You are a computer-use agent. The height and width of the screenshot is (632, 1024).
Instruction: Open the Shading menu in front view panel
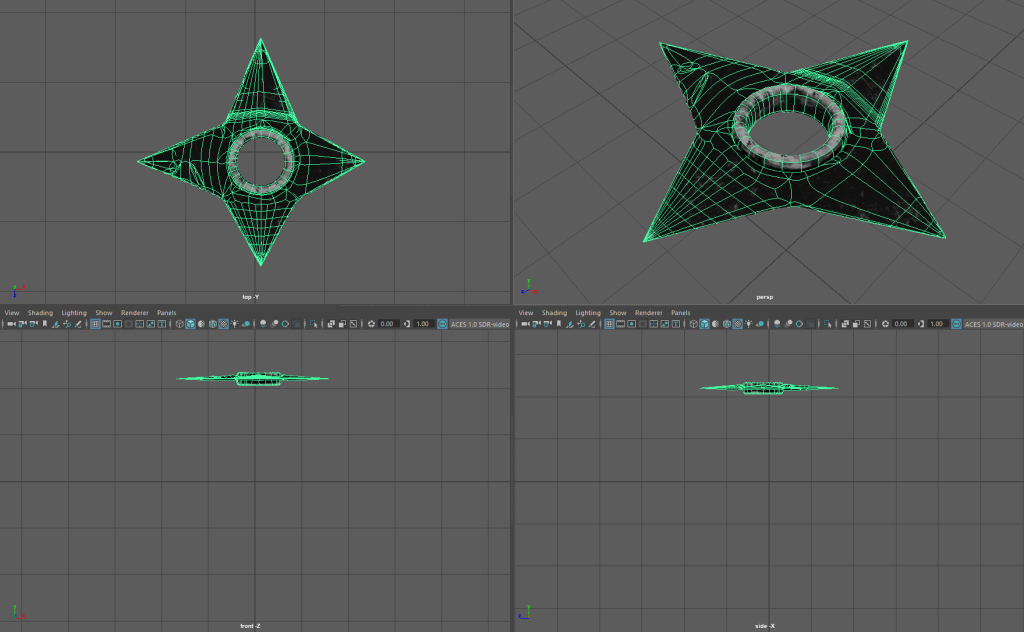coord(40,313)
